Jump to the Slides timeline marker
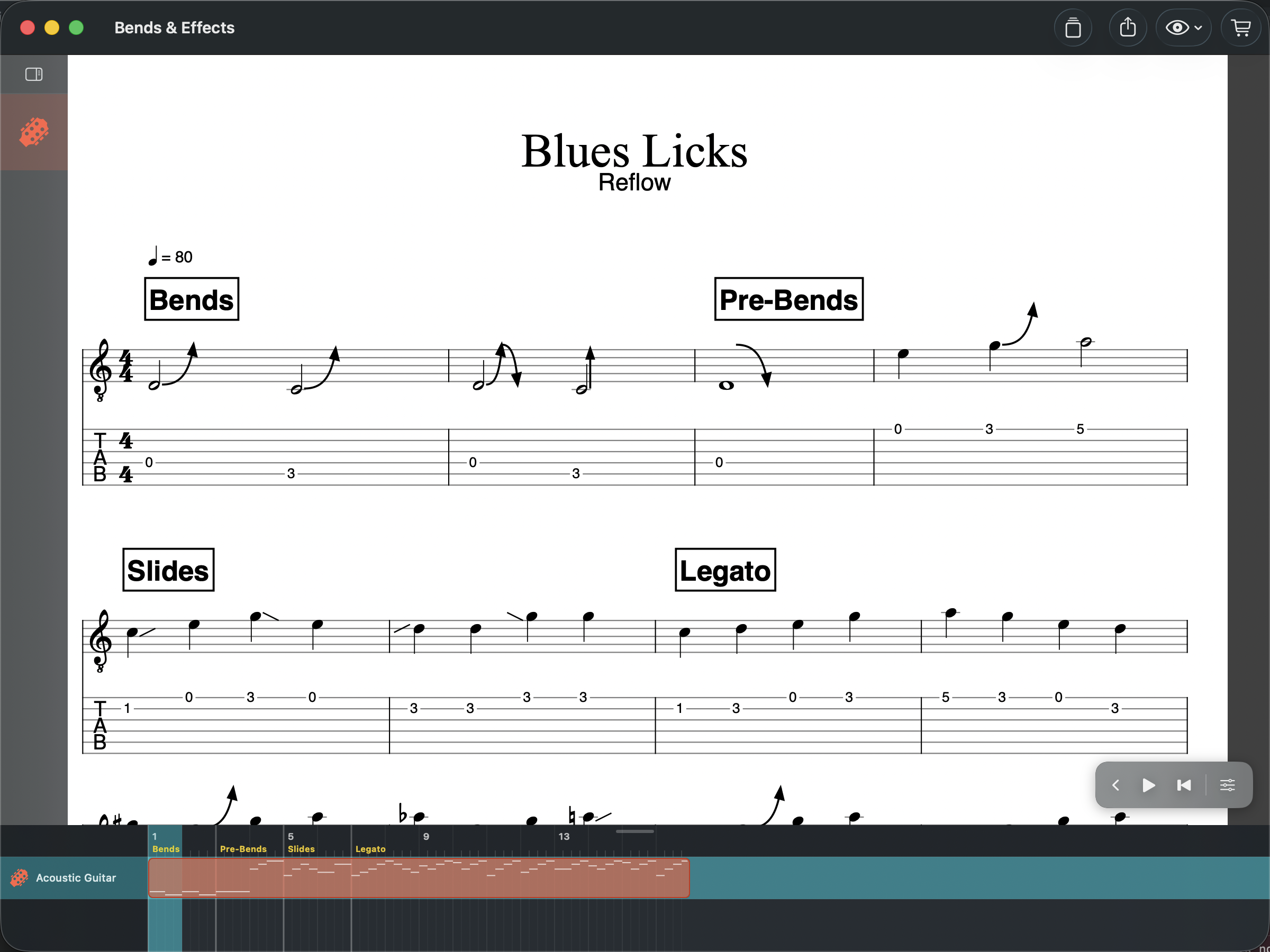Image resolution: width=1270 pixels, height=952 pixels. click(301, 849)
